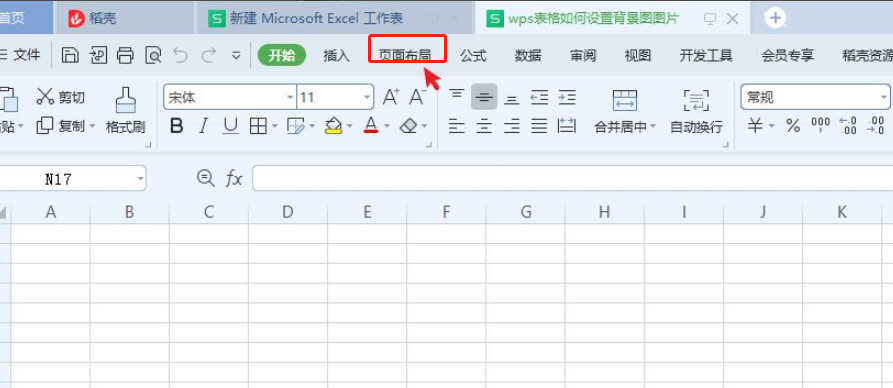Click the increase indent icon

(x=567, y=97)
